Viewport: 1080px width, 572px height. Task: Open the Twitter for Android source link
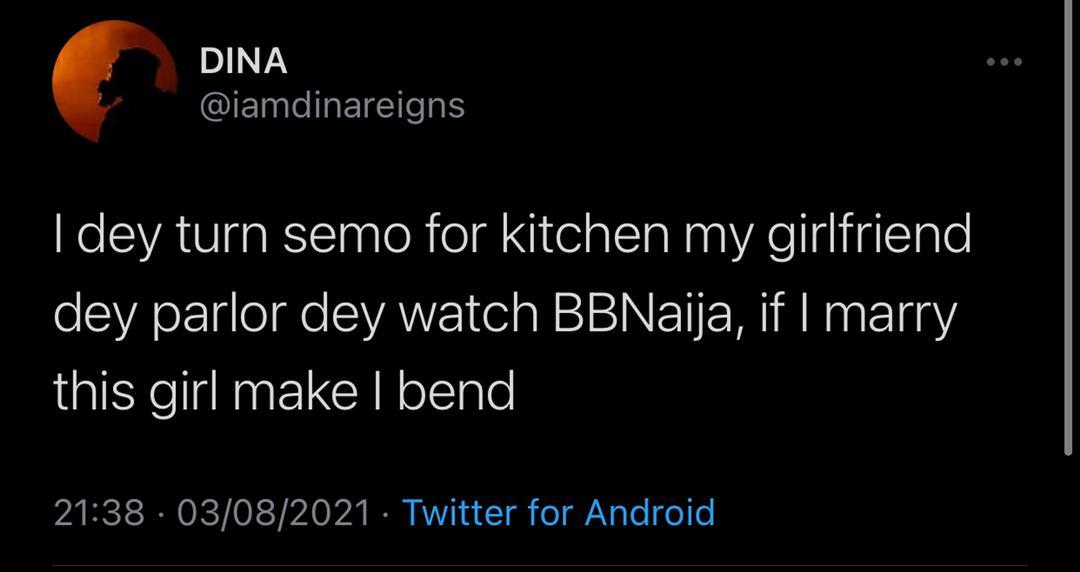click(558, 513)
